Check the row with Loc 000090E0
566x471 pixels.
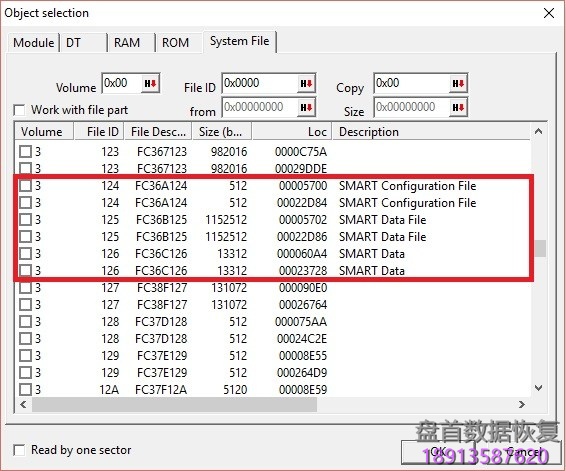click(x=25, y=288)
